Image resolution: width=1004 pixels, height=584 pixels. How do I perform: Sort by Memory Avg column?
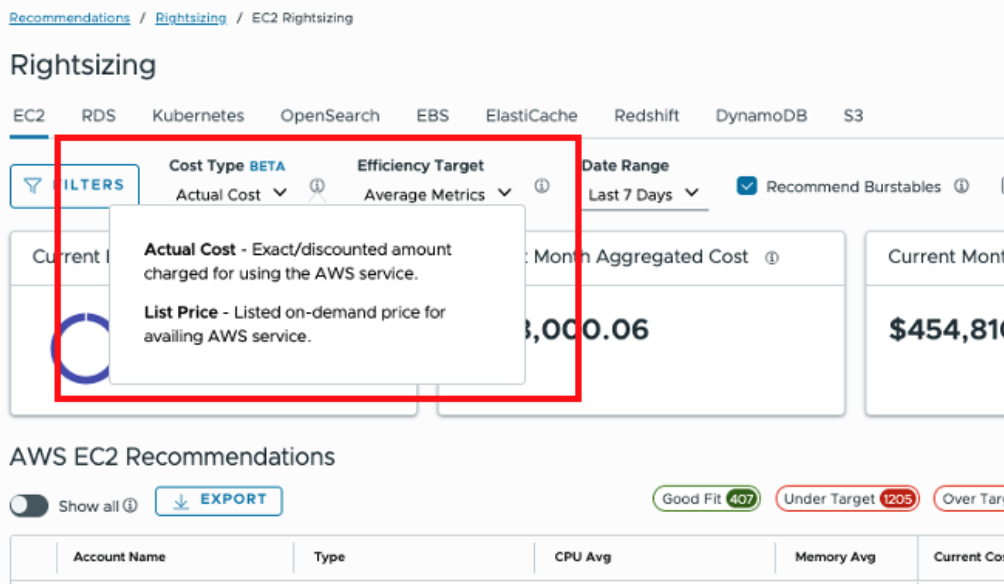[835, 556]
